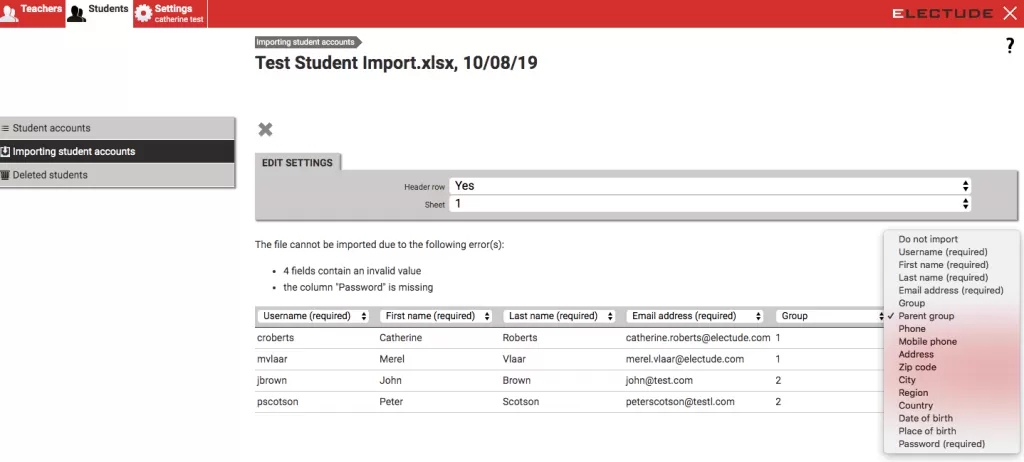Screen dimensions: 1024x462
Task: Click the gray X cancel import icon
Action: pyautogui.click(x=265, y=129)
